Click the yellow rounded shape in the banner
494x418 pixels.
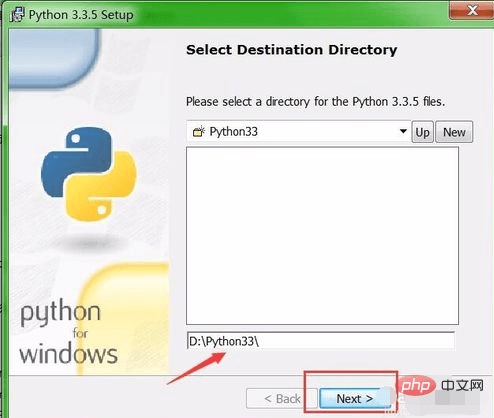click(124, 318)
